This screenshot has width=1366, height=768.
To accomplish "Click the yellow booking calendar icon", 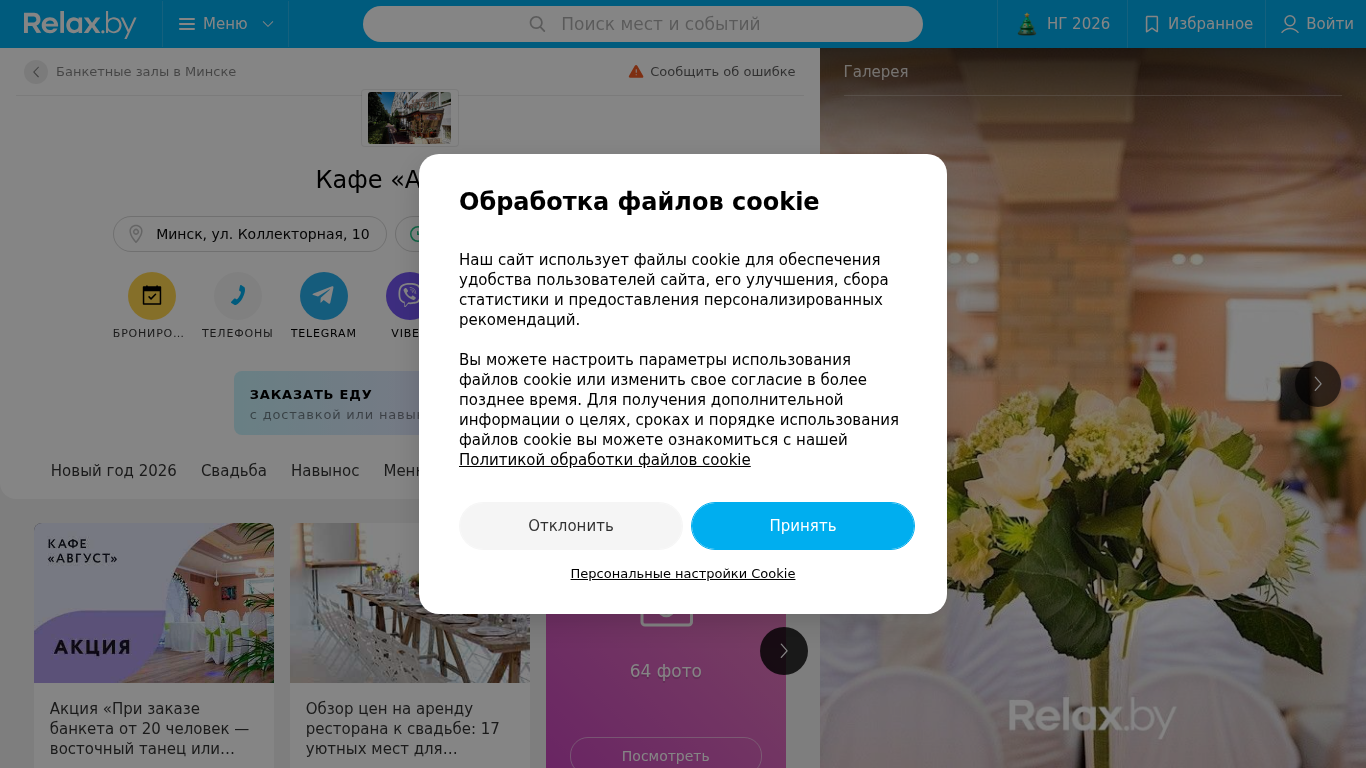I will 152,296.
